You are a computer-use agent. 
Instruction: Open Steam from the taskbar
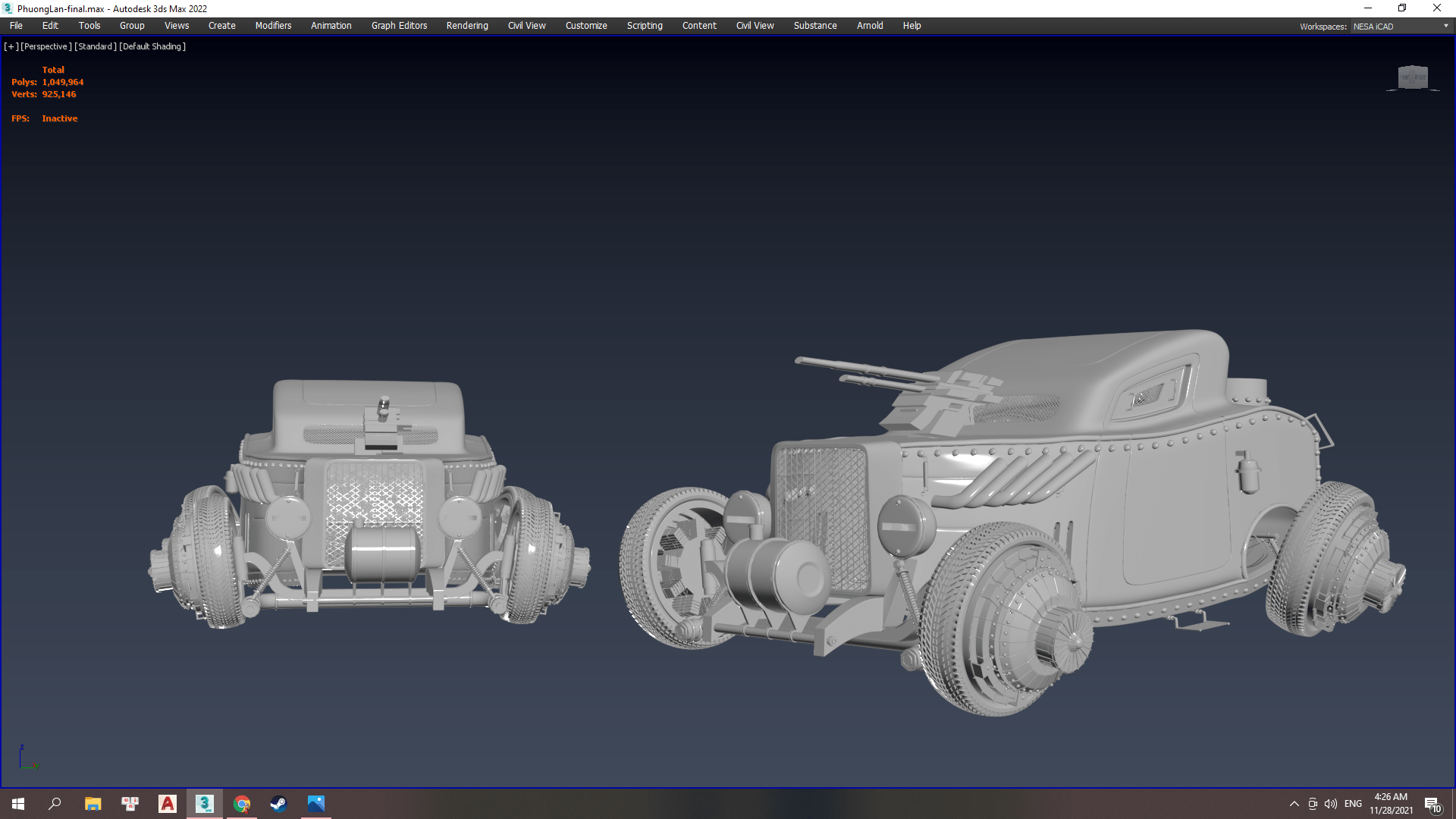pos(278,804)
